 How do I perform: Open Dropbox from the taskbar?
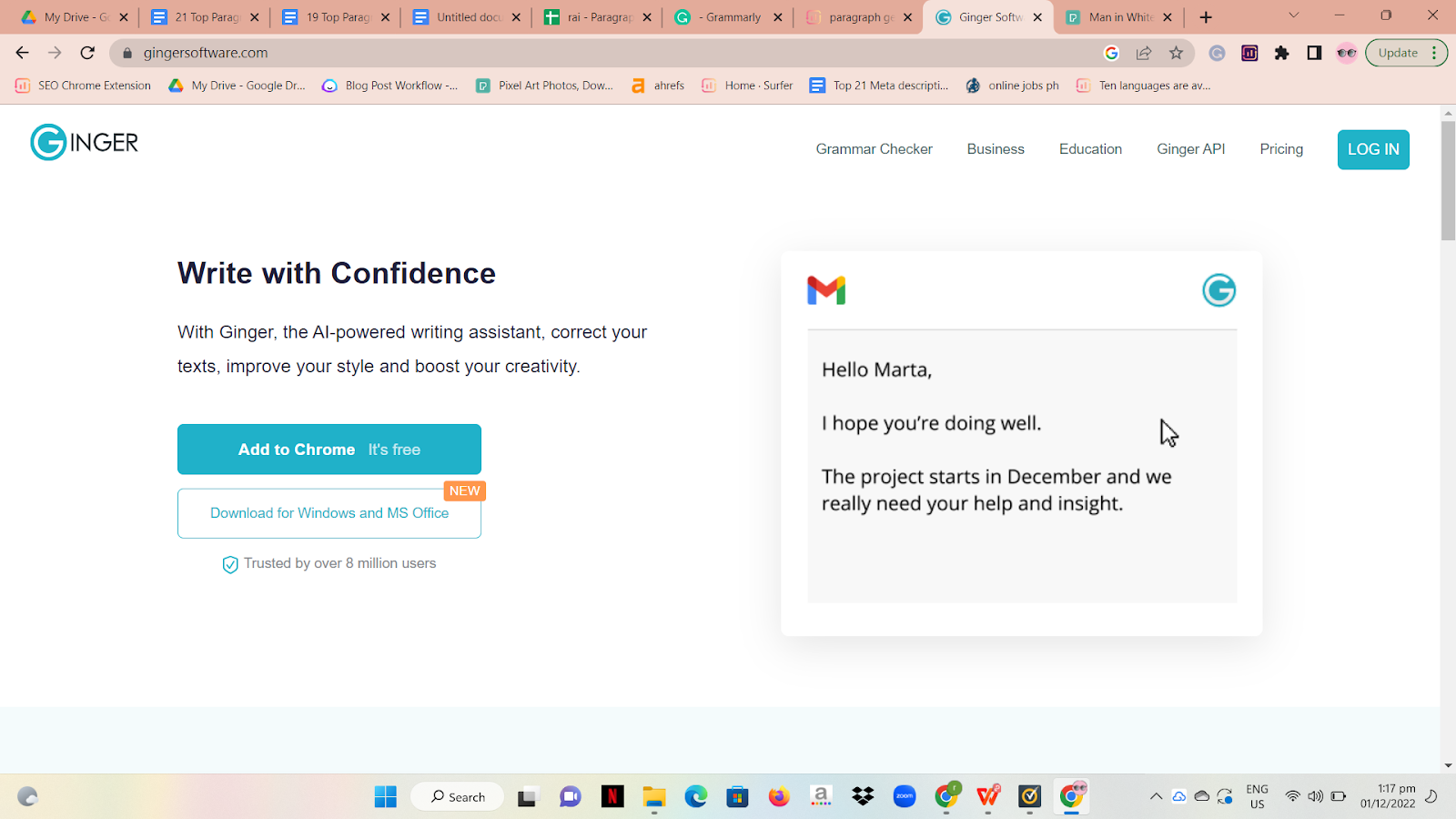pyautogui.click(x=863, y=796)
